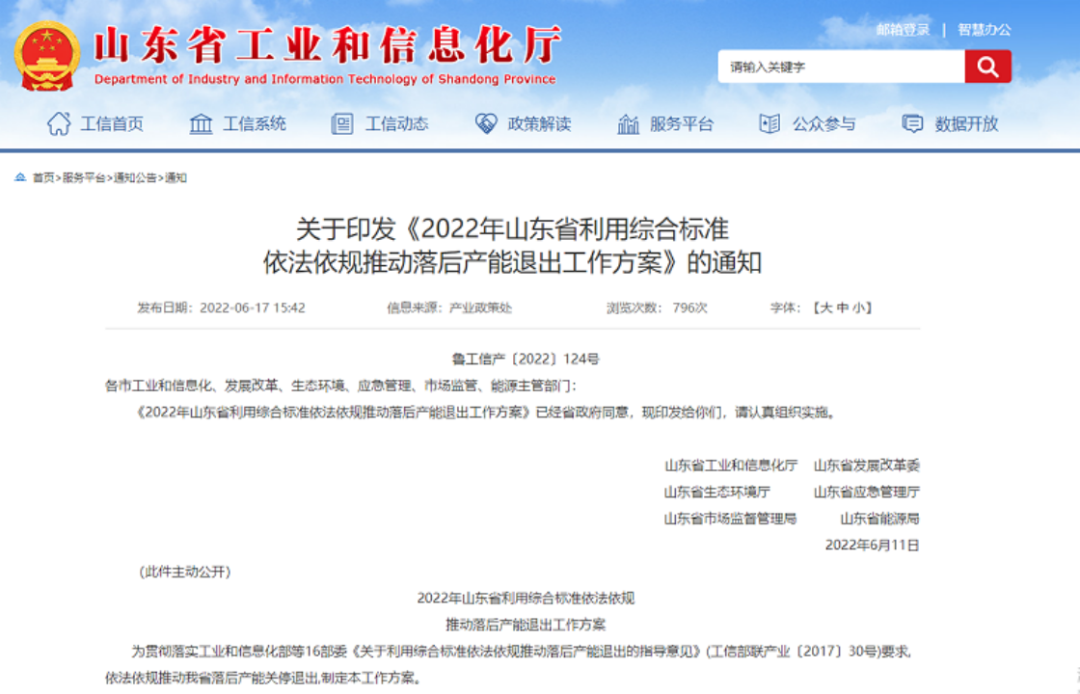The width and height of the screenshot is (1080, 694).
Task: Click the source text 产业政策处
Action: tap(481, 308)
